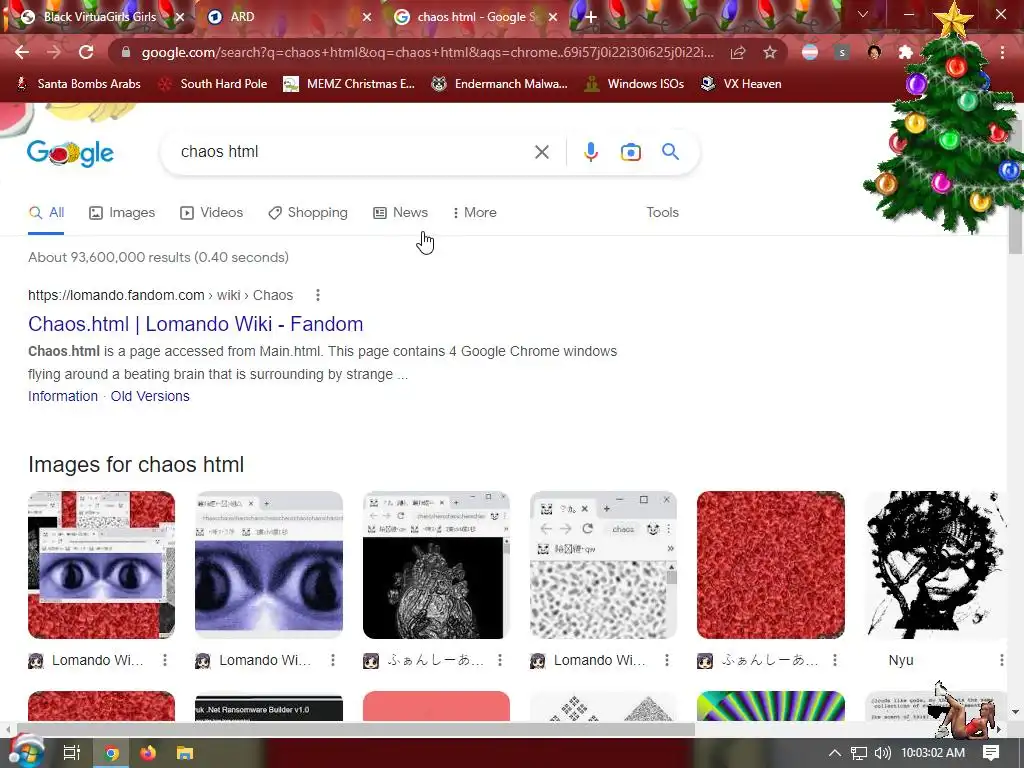Click the address bar URL
Viewport: 1024px width, 768px height.
pos(428,52)
